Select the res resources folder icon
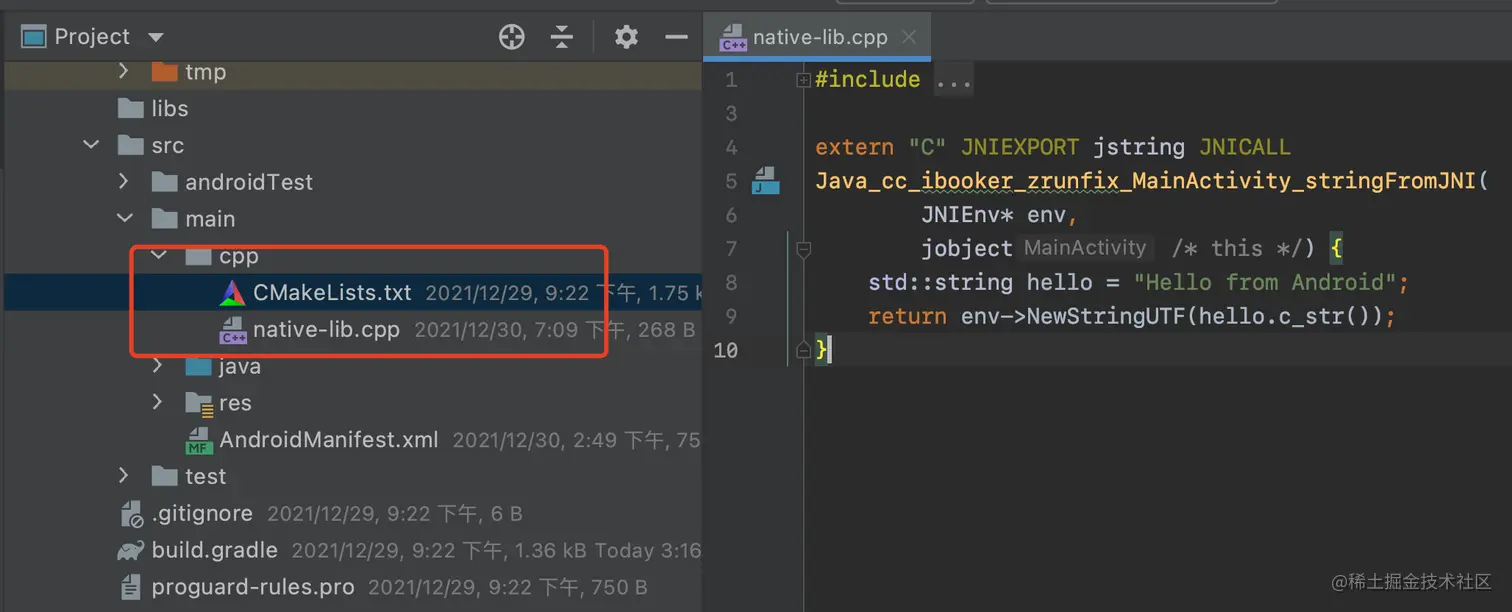The height and width of the screenshot is (612, 1512). click(199, 403)
